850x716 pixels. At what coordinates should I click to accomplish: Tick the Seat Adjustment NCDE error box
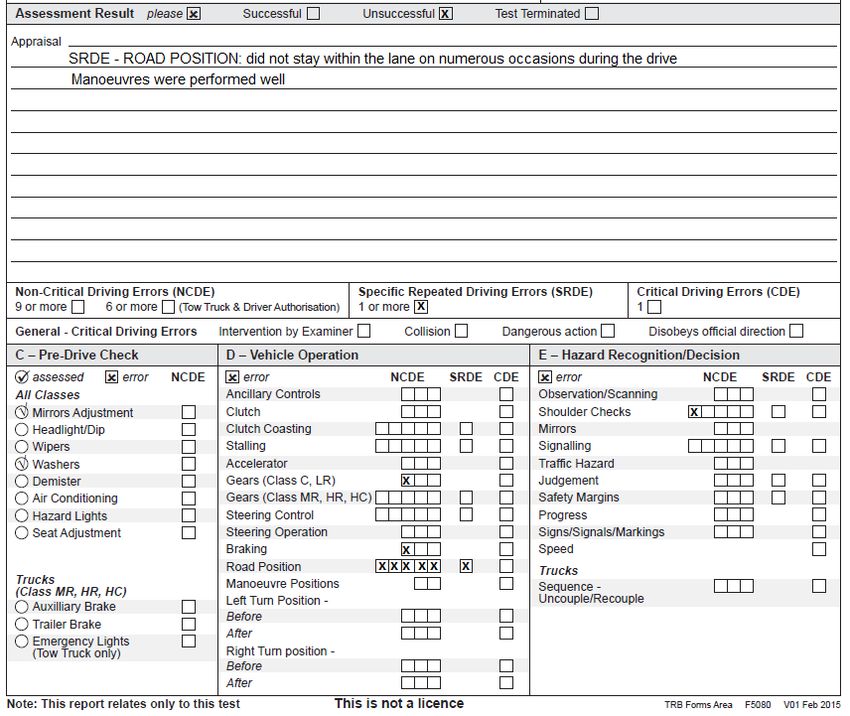pyautogui.click(x=189, y=533)
